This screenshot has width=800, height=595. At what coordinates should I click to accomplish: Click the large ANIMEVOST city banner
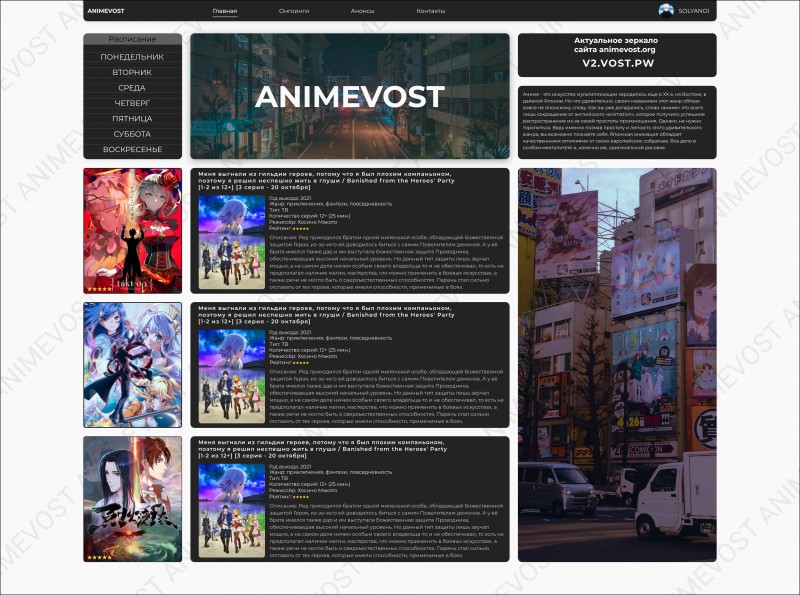click(x=350, y=96)
